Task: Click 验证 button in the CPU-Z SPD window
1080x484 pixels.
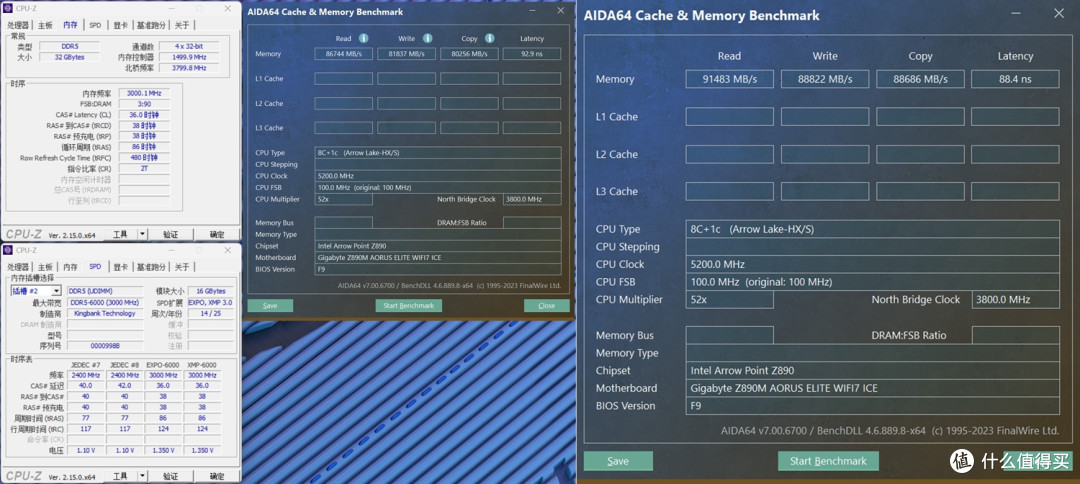Action: (170, 476)
